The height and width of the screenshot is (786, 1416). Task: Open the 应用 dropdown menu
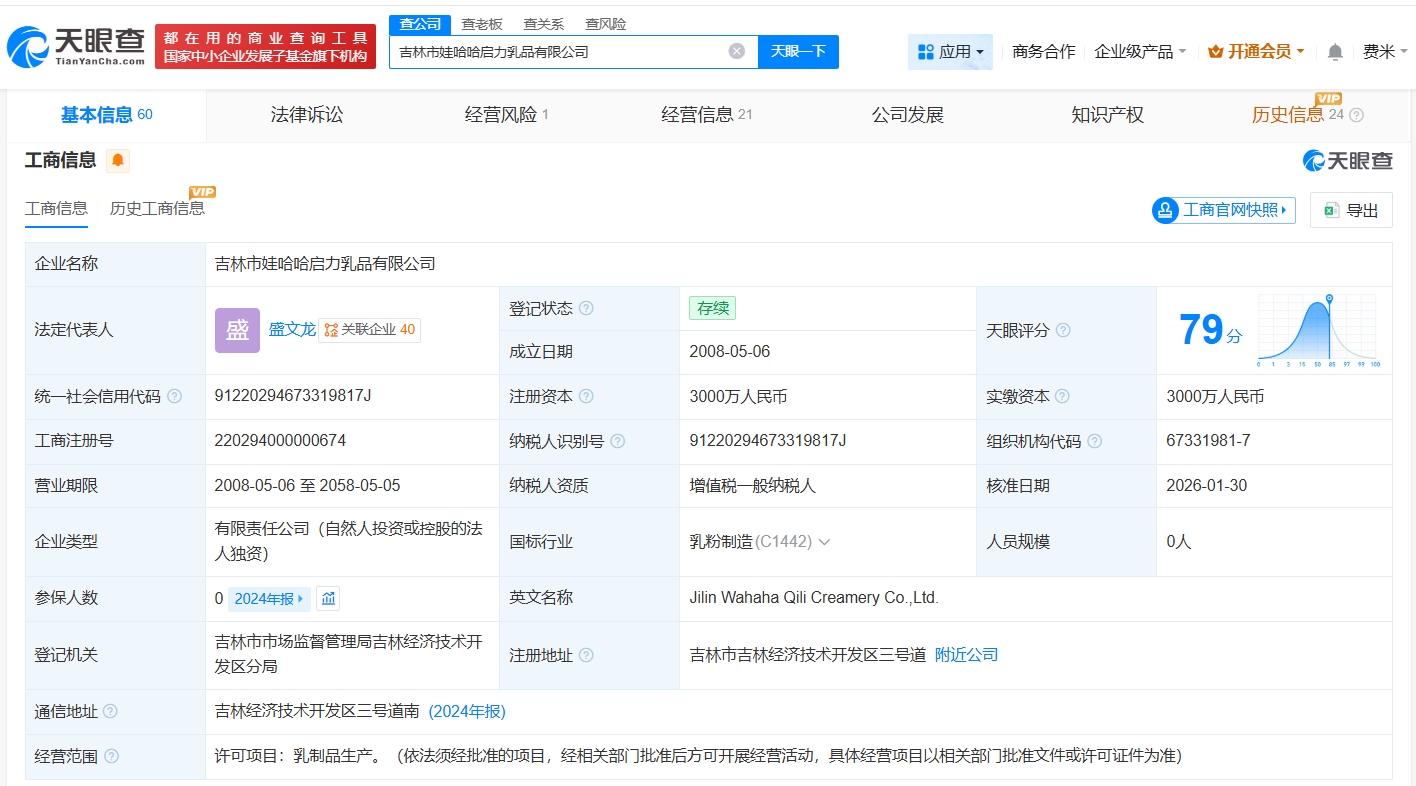click(950, 52)
